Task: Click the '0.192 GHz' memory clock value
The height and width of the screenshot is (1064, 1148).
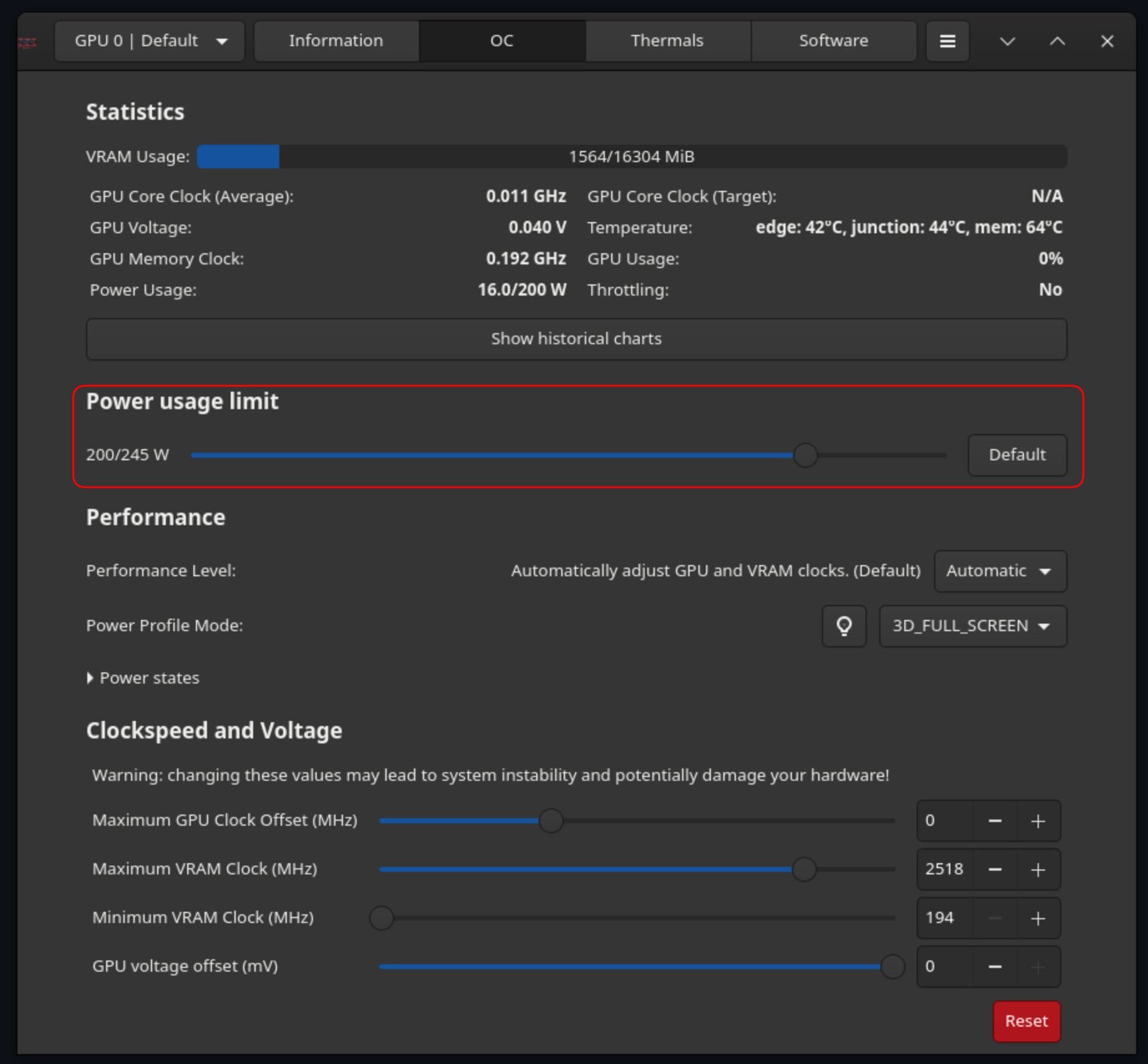Action: tap(526, 259)
